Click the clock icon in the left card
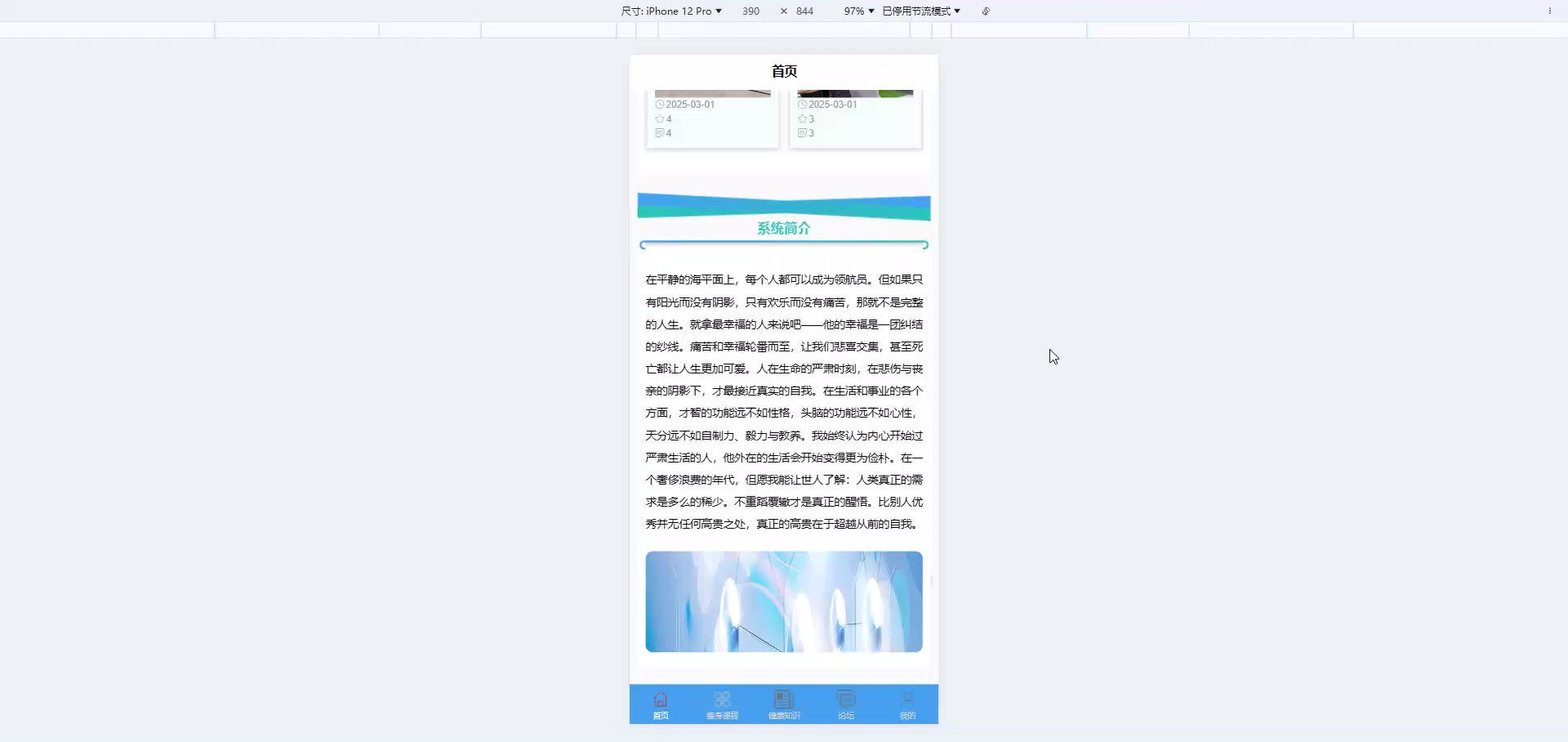This screenshot has height=742, width=1568. point(660,105)
